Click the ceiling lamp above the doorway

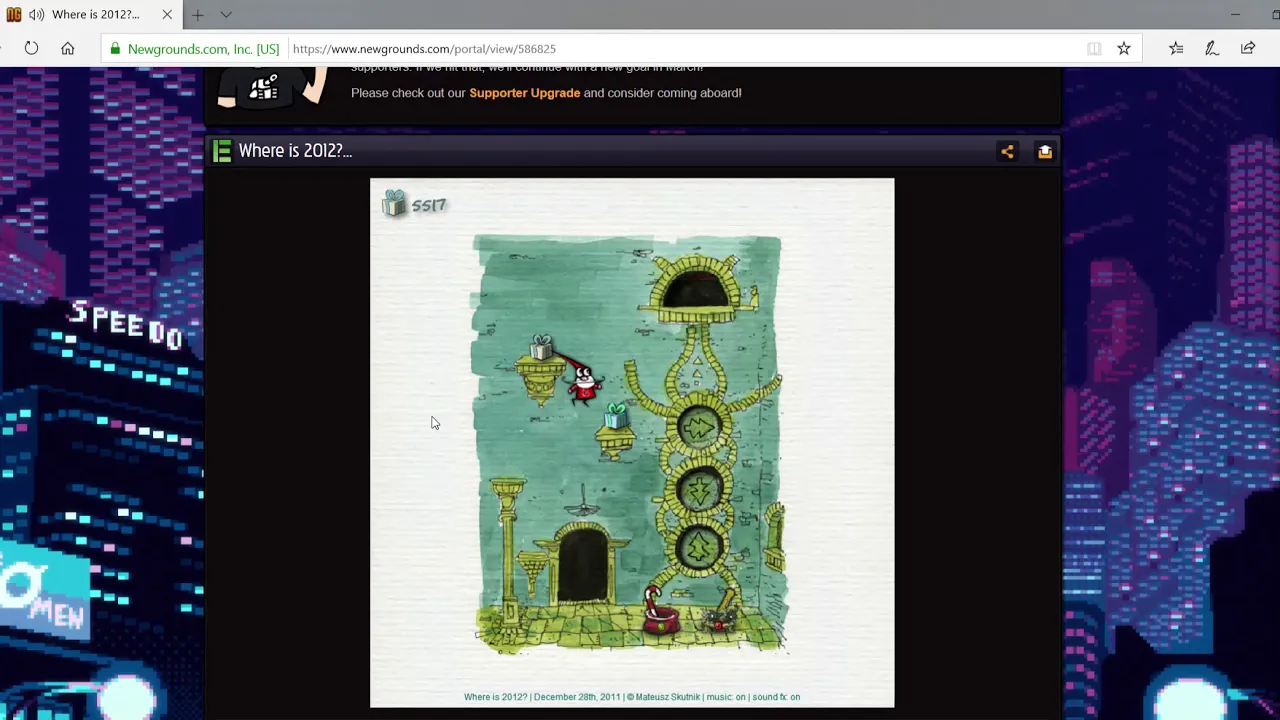(x=583, y=502)
